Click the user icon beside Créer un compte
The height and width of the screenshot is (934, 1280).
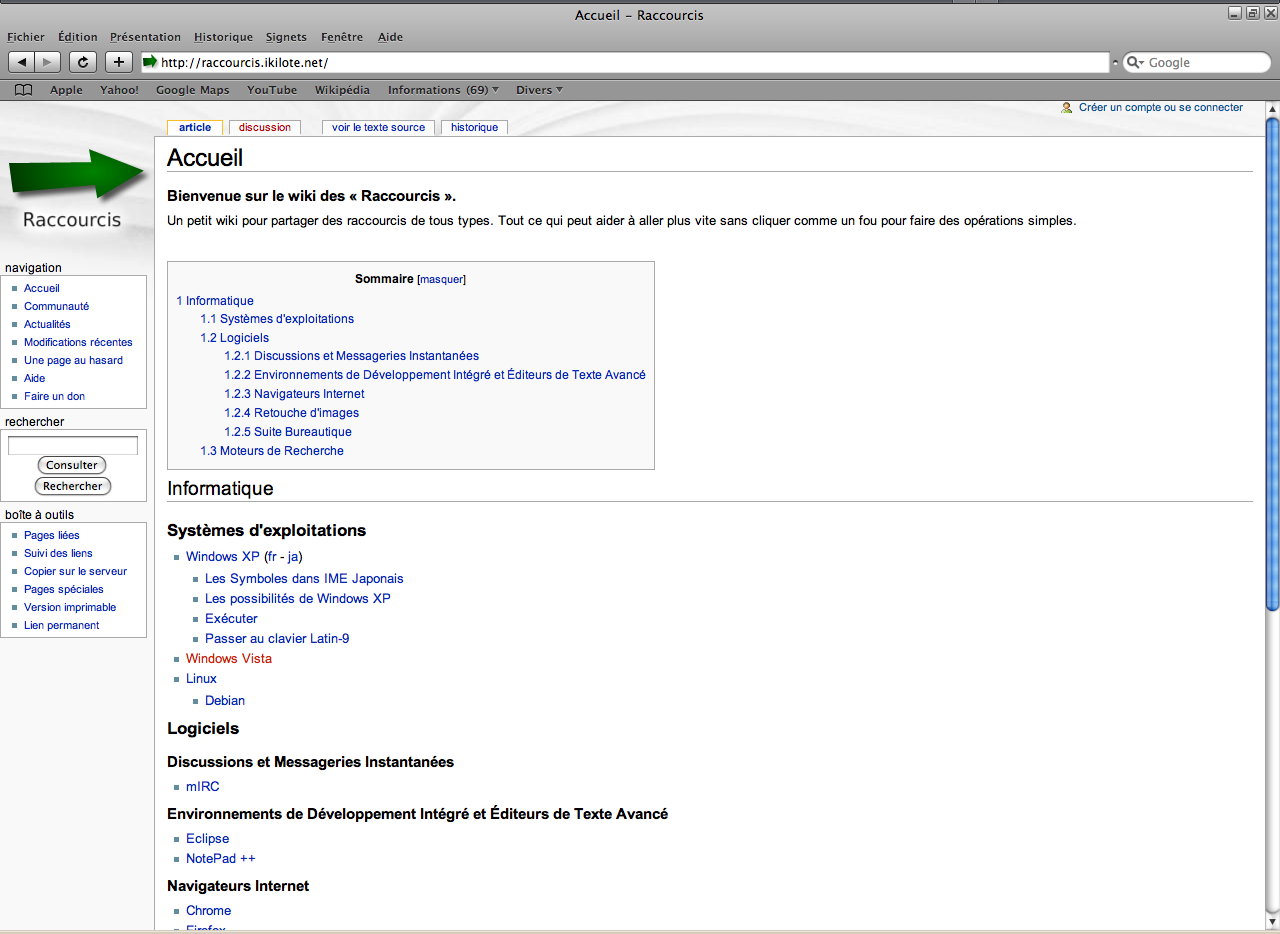coord(1067,108)
